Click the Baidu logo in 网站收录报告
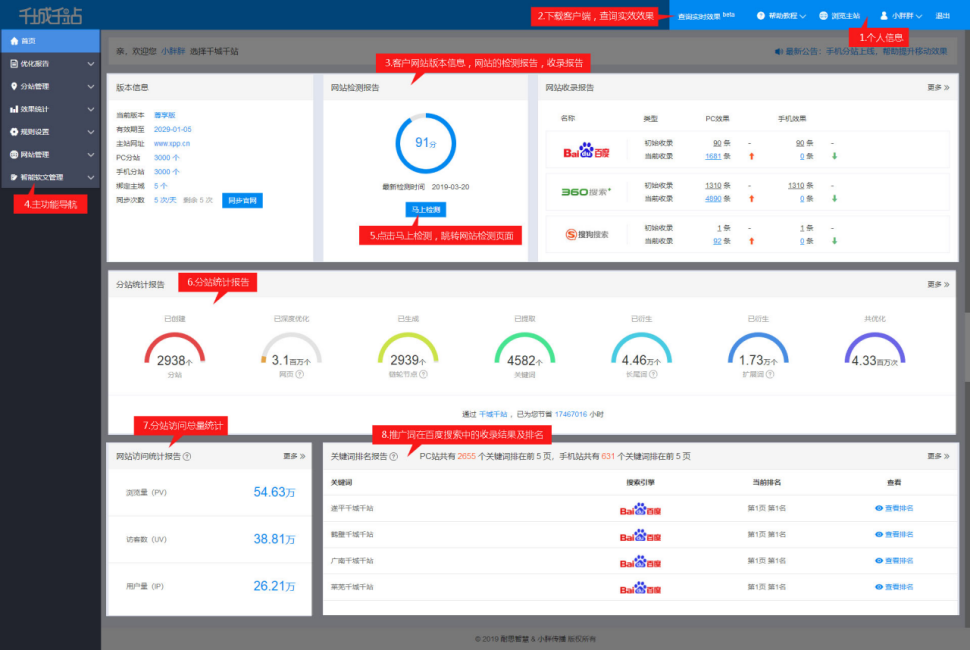Image resolution: width=971 pixels, height=651 pixels. click(585, 150)
